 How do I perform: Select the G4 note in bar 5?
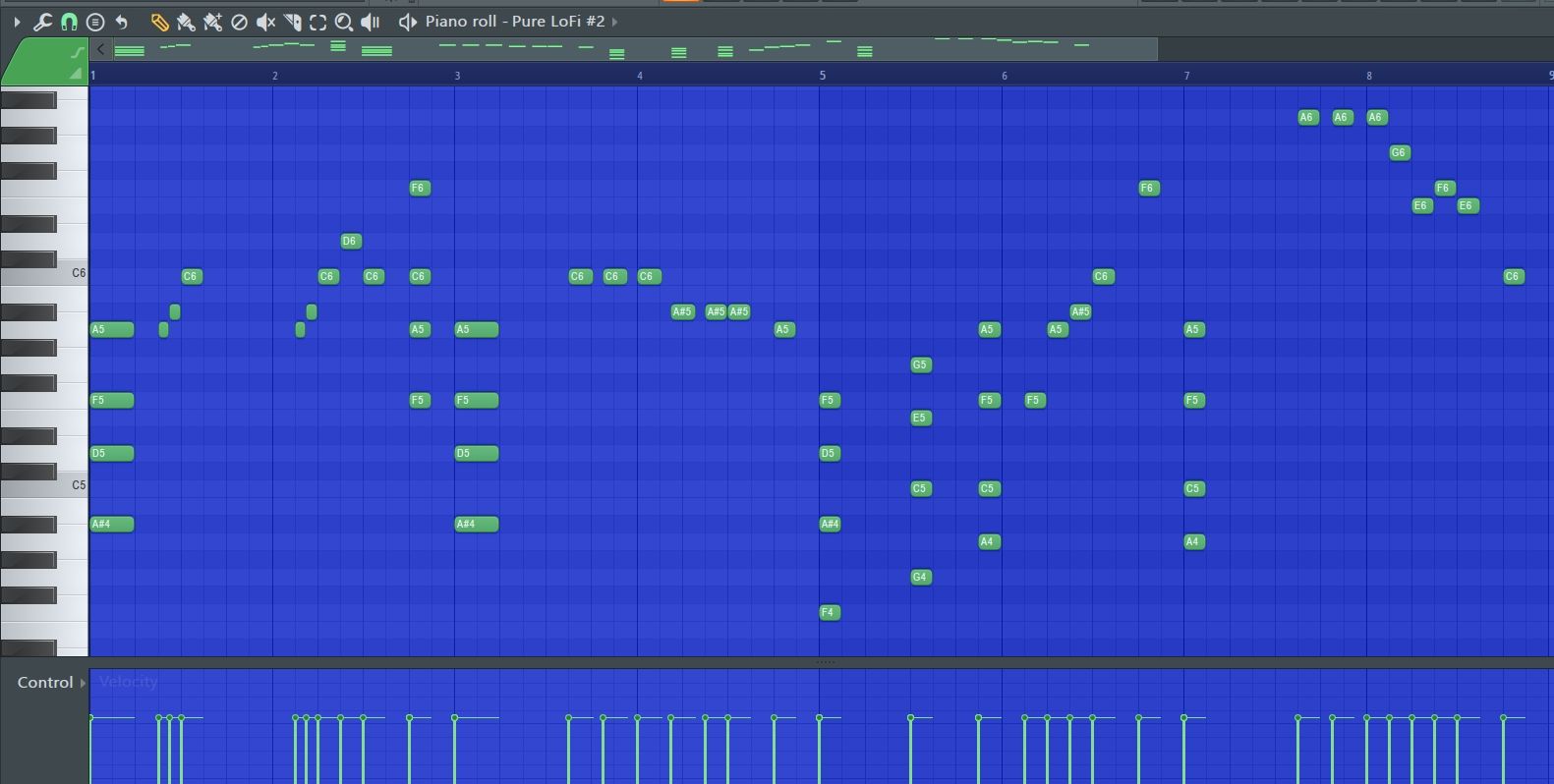(x=921, y=577)
